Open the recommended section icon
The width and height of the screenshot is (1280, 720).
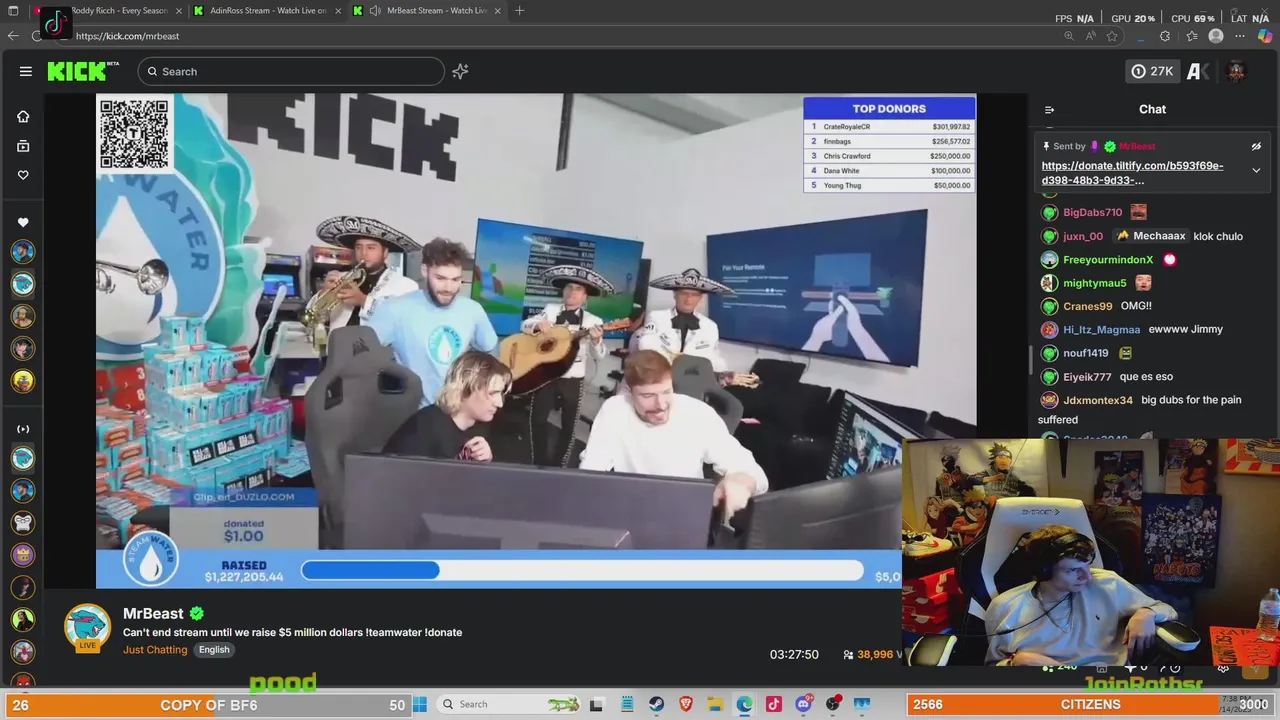[x=23, y=429]
